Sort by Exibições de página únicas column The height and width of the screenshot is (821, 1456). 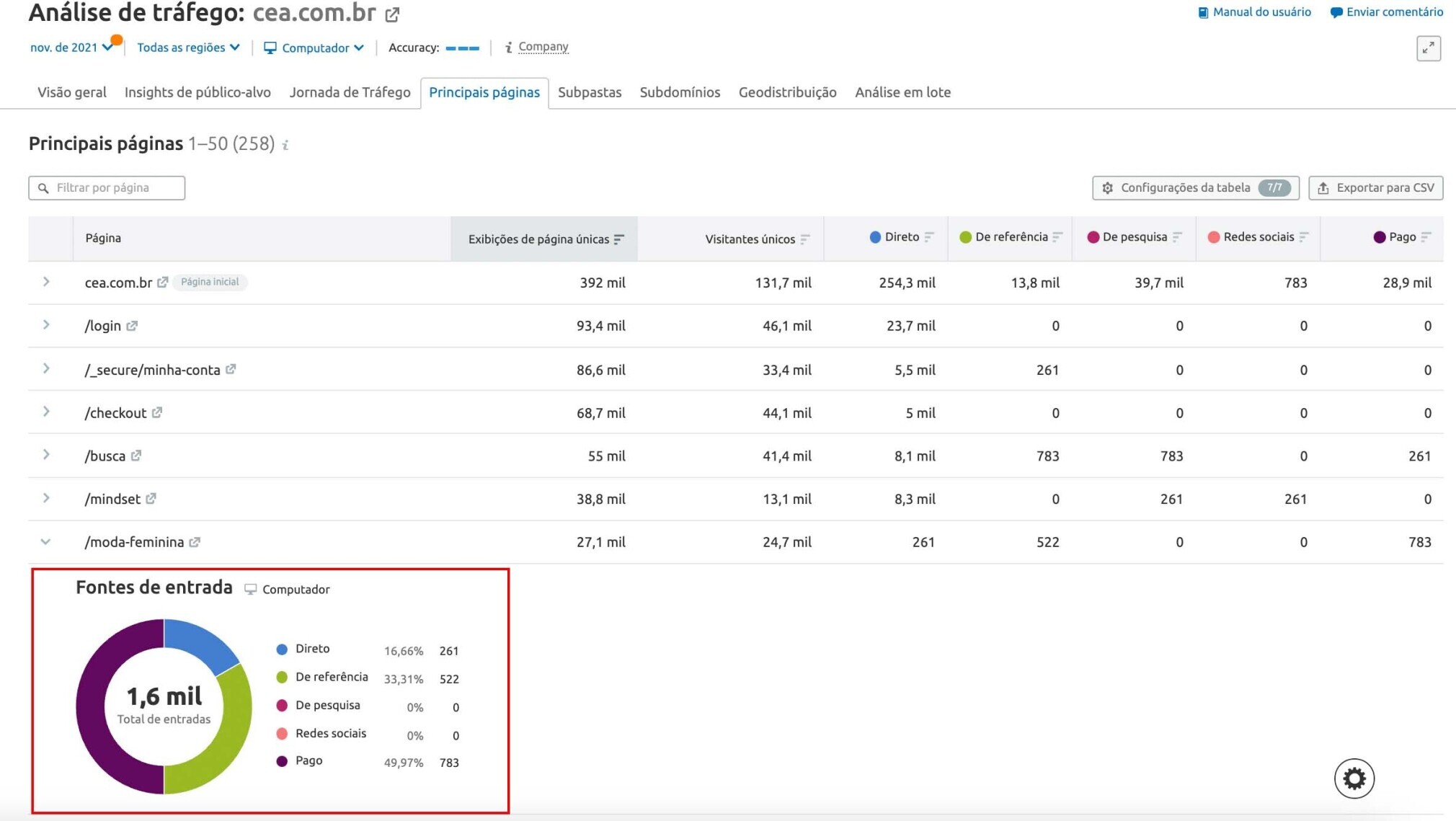pos(545,239)
